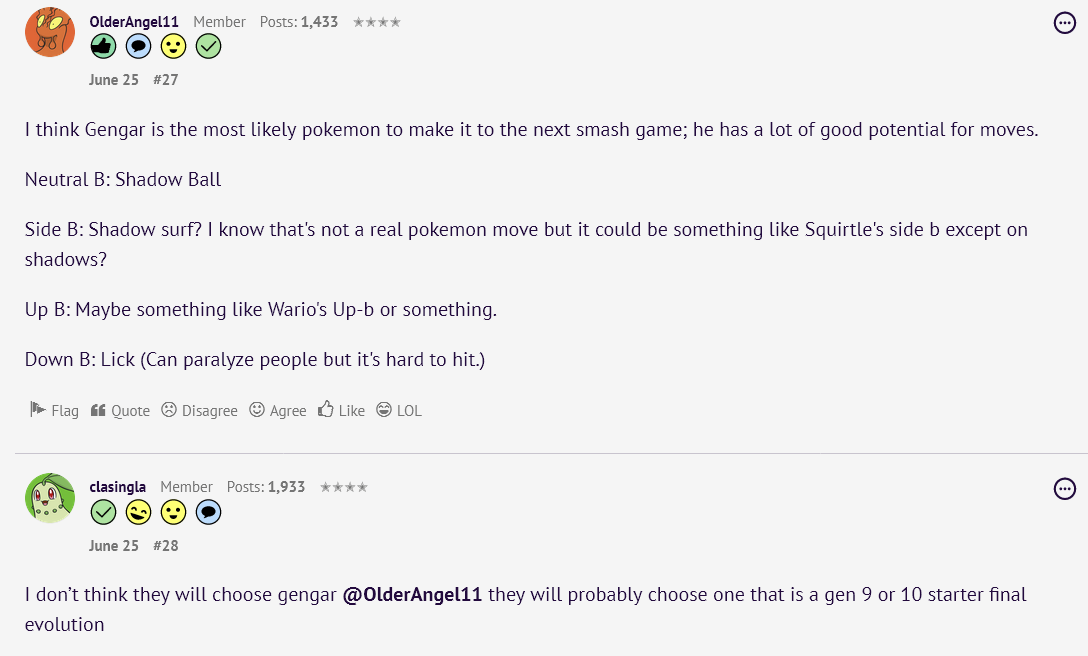Click the @OlderAngel11 mention link
Viewport: 1088px width, 656px height.
tap(412, 595)
